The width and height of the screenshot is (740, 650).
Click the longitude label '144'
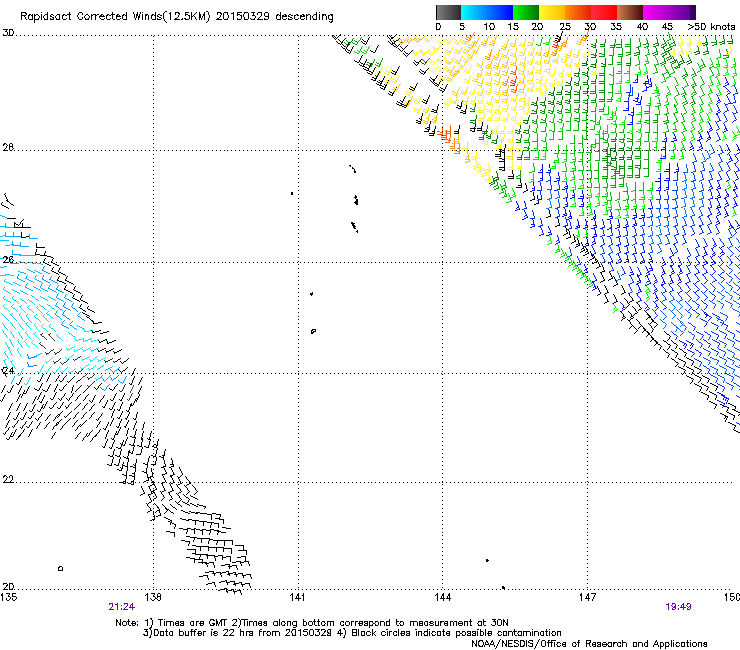click(x=442, y=598)
